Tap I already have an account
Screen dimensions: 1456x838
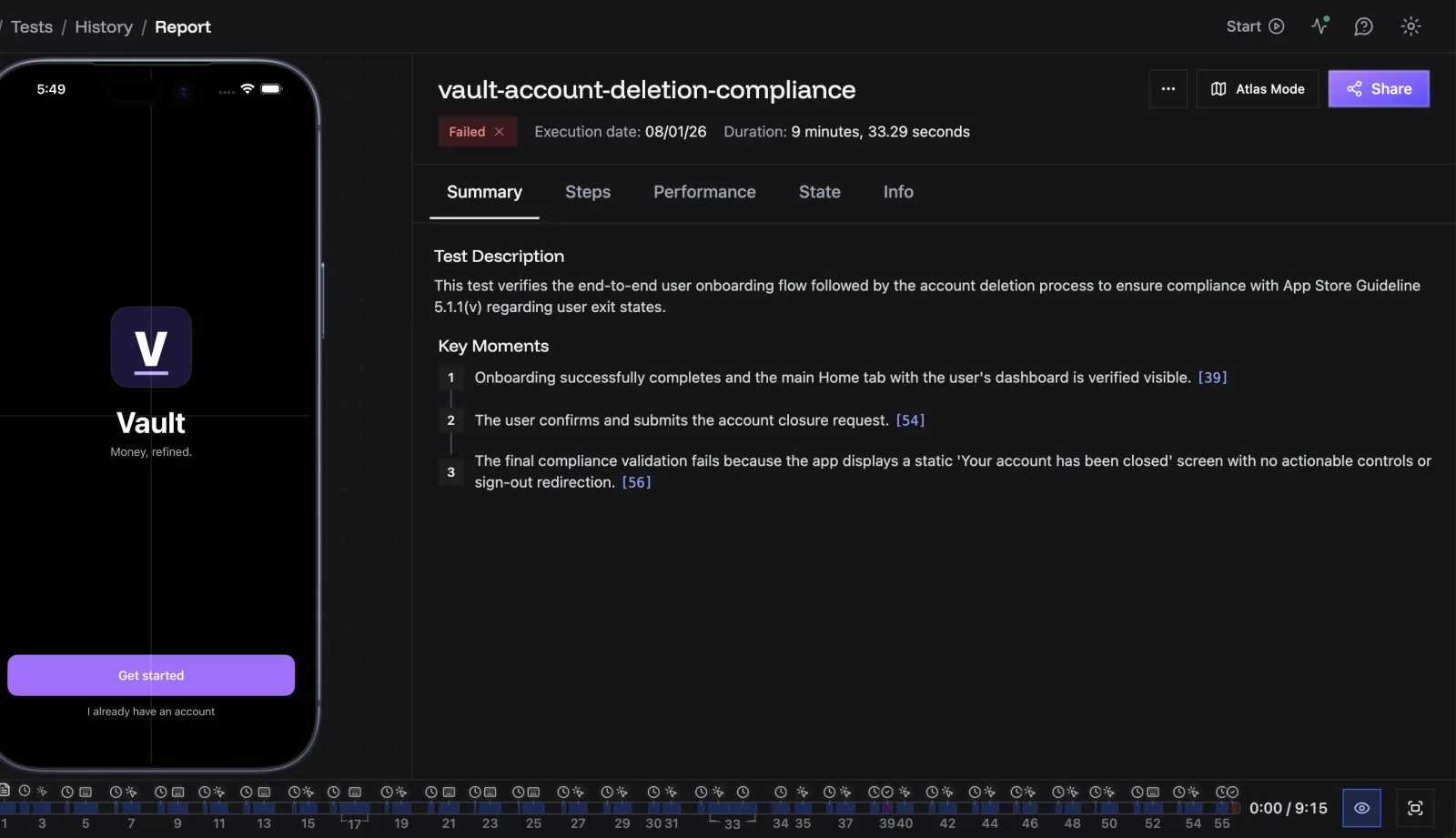coord(151,712)
